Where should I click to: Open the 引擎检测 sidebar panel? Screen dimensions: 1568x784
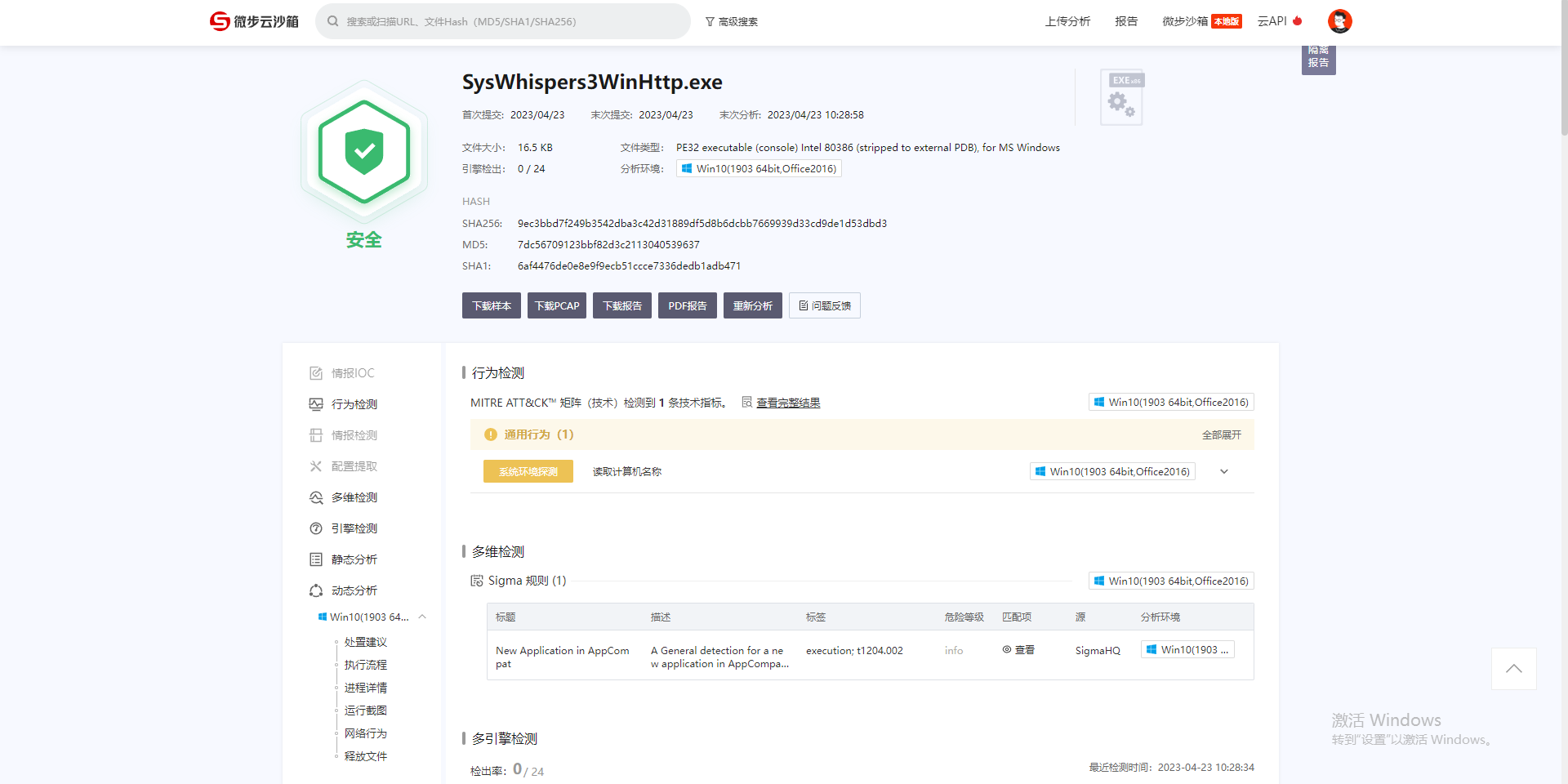pyautogui.click(x=354, y=528)
